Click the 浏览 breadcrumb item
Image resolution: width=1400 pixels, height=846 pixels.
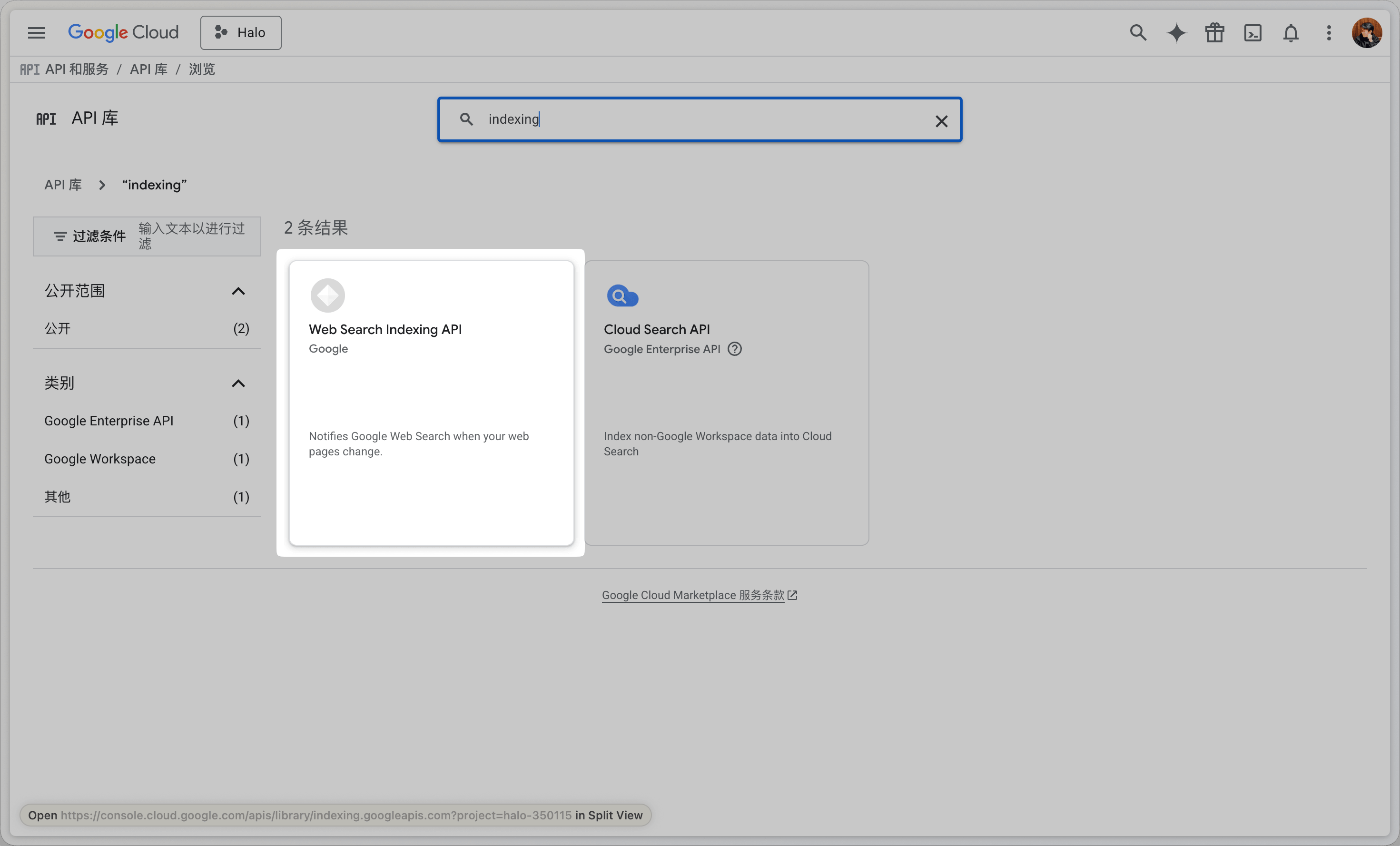[x=202, y=69]
